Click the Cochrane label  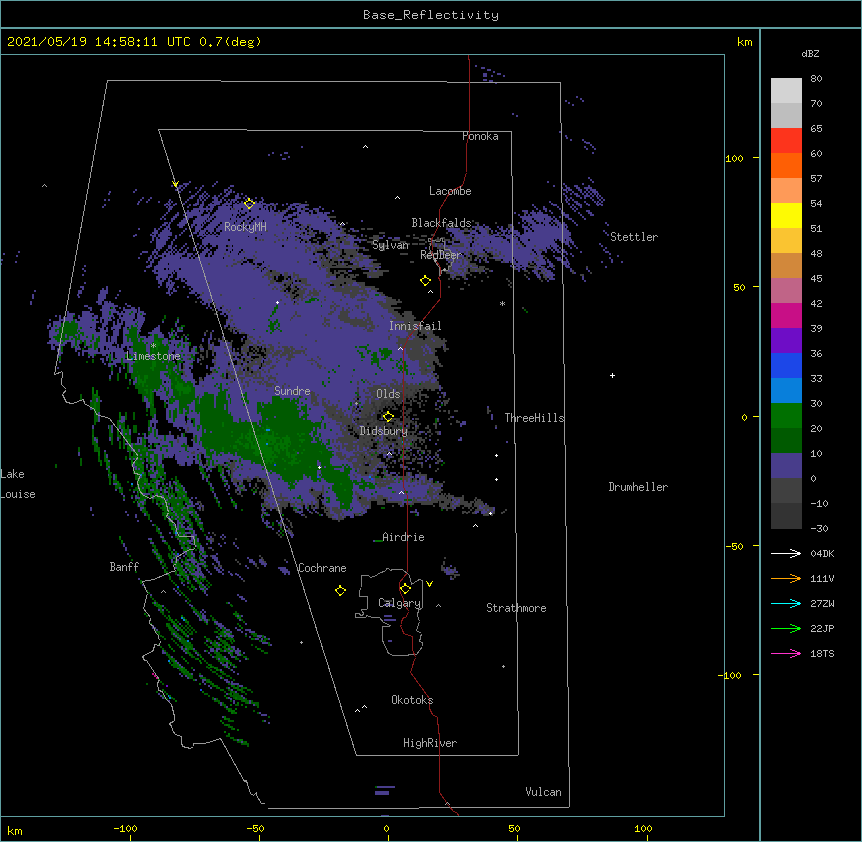[322, 568]
